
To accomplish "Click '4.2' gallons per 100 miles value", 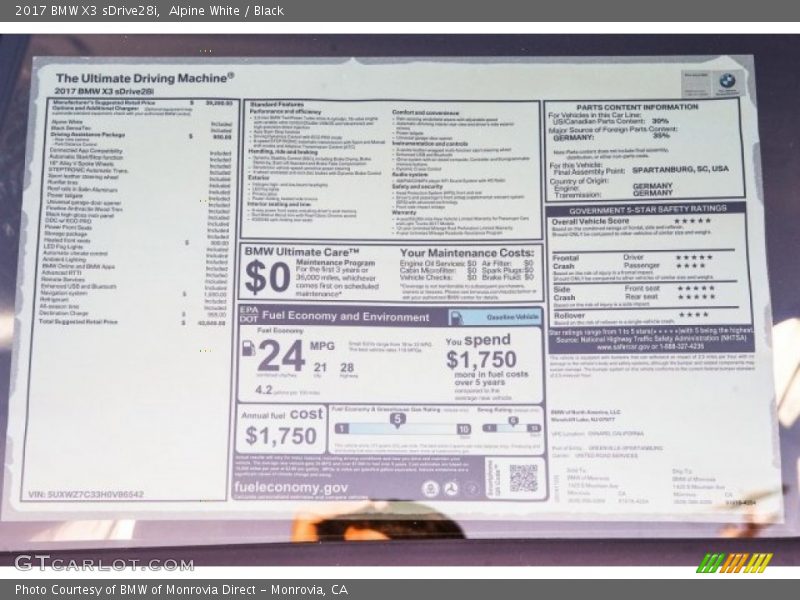I will pos(264,390).
